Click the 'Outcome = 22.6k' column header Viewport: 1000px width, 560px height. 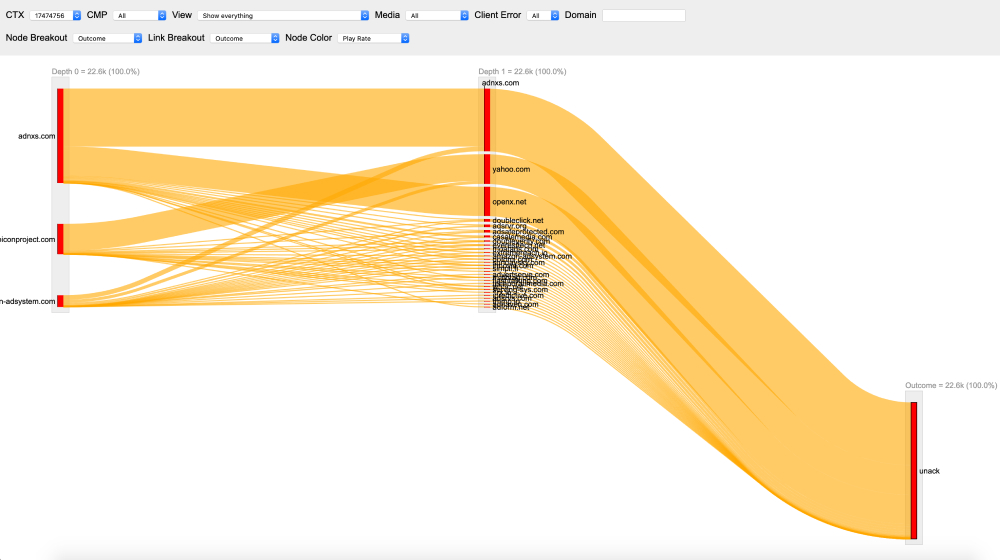(x=951, y=385)
